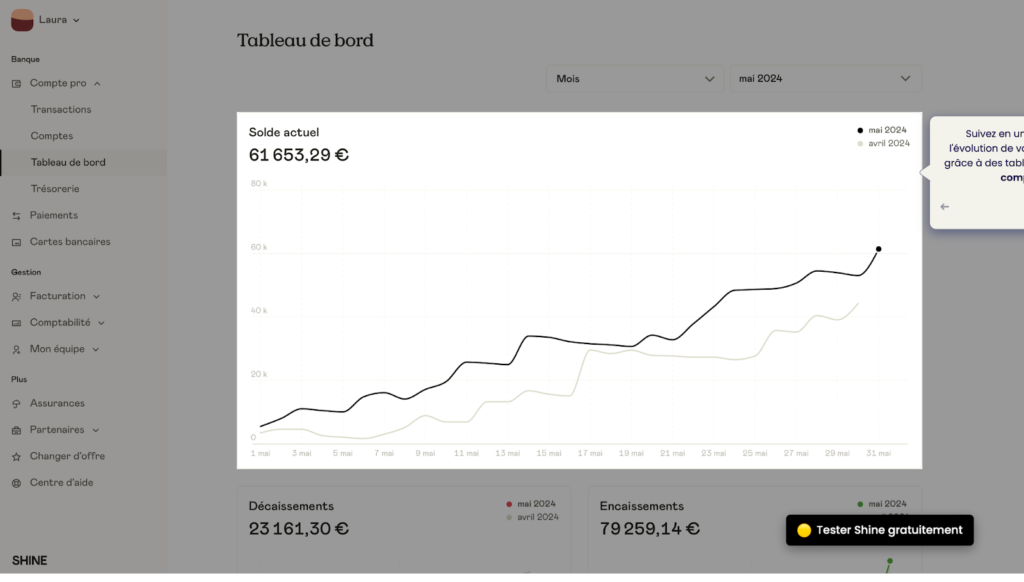Click the latest data point on balance chart
The image size is (1024, 582).
(879, 249)
